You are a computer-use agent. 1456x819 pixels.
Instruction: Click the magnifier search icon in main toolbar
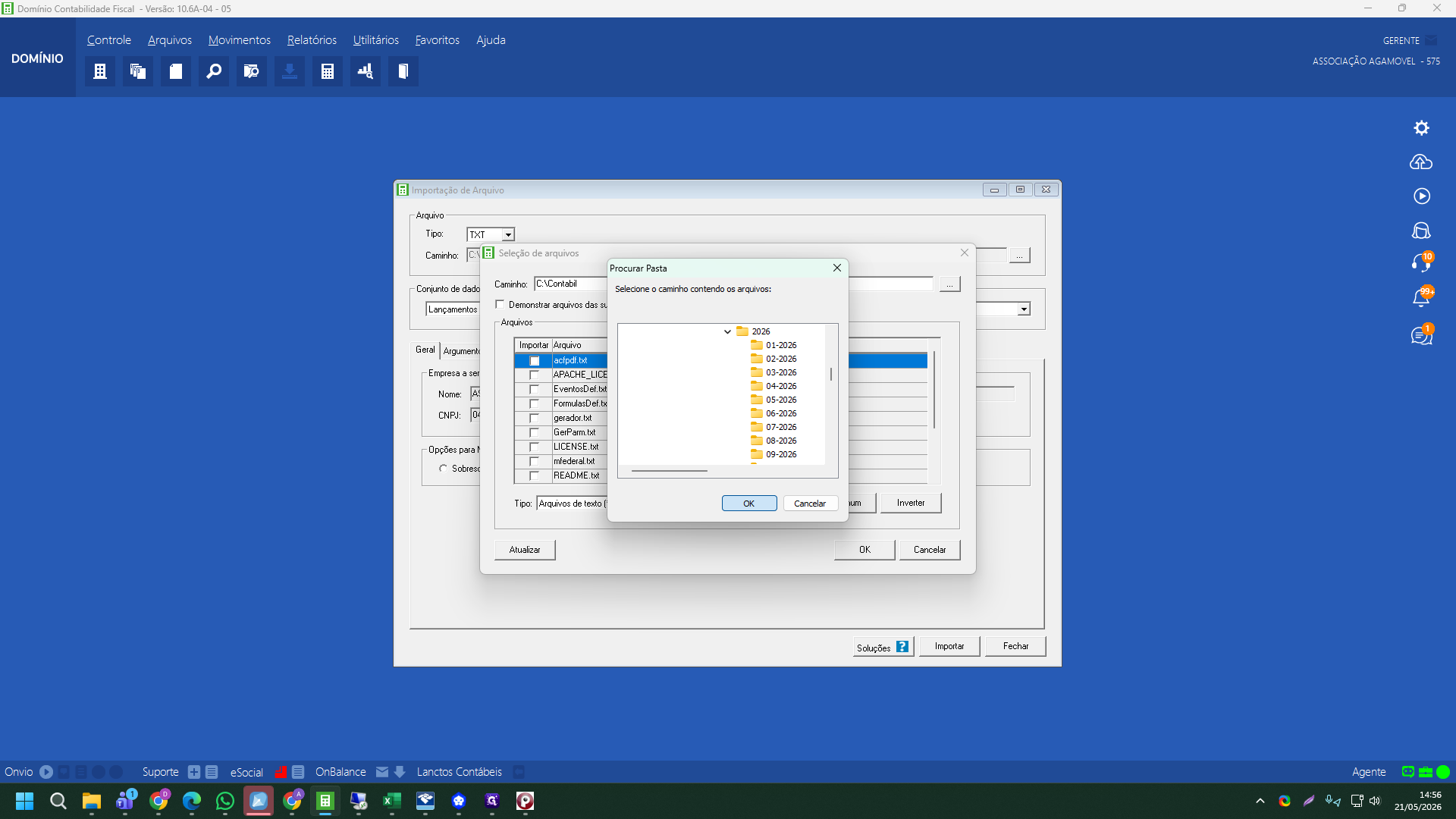pos(214,71)
